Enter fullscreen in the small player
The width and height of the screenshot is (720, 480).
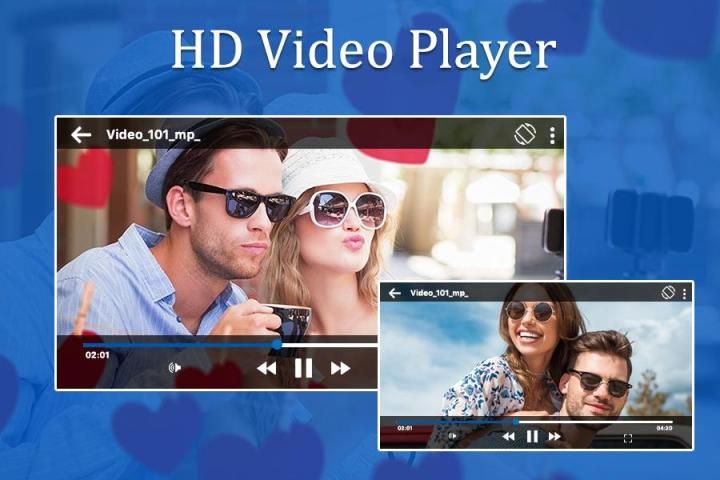[x=628, y=438]
